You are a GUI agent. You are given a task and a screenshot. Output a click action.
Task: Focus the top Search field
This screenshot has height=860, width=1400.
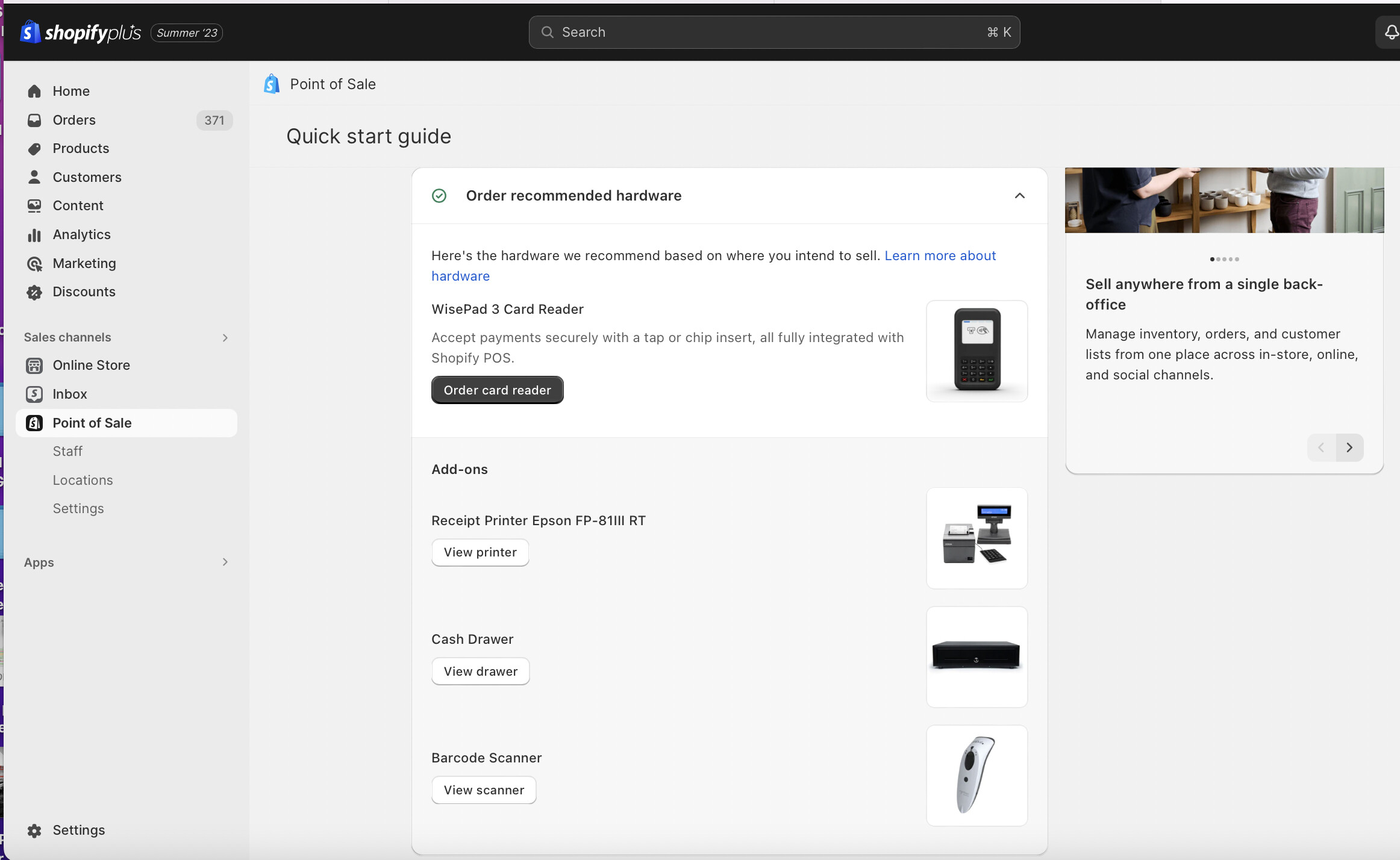(x=773, y=33)
